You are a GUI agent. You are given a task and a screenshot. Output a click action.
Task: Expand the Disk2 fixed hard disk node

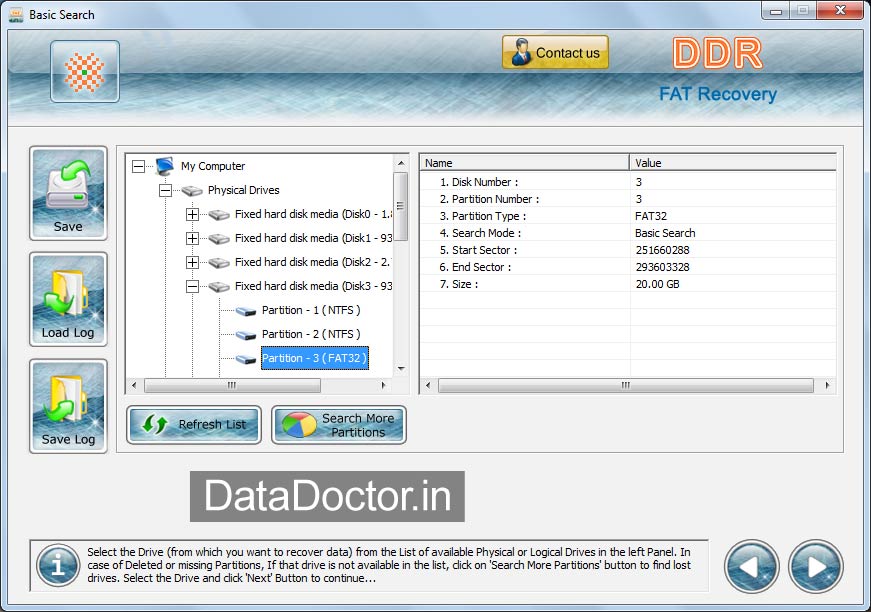192,262
